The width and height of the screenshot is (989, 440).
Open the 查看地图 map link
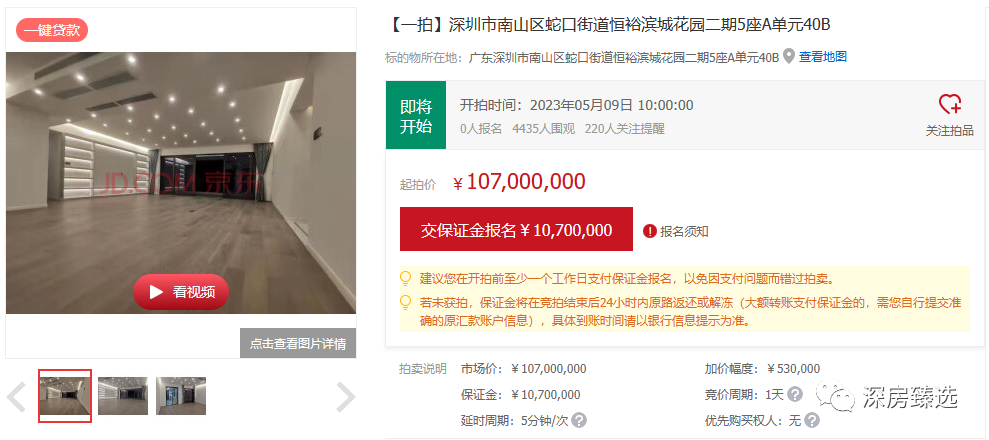click(x=822, y=57)
